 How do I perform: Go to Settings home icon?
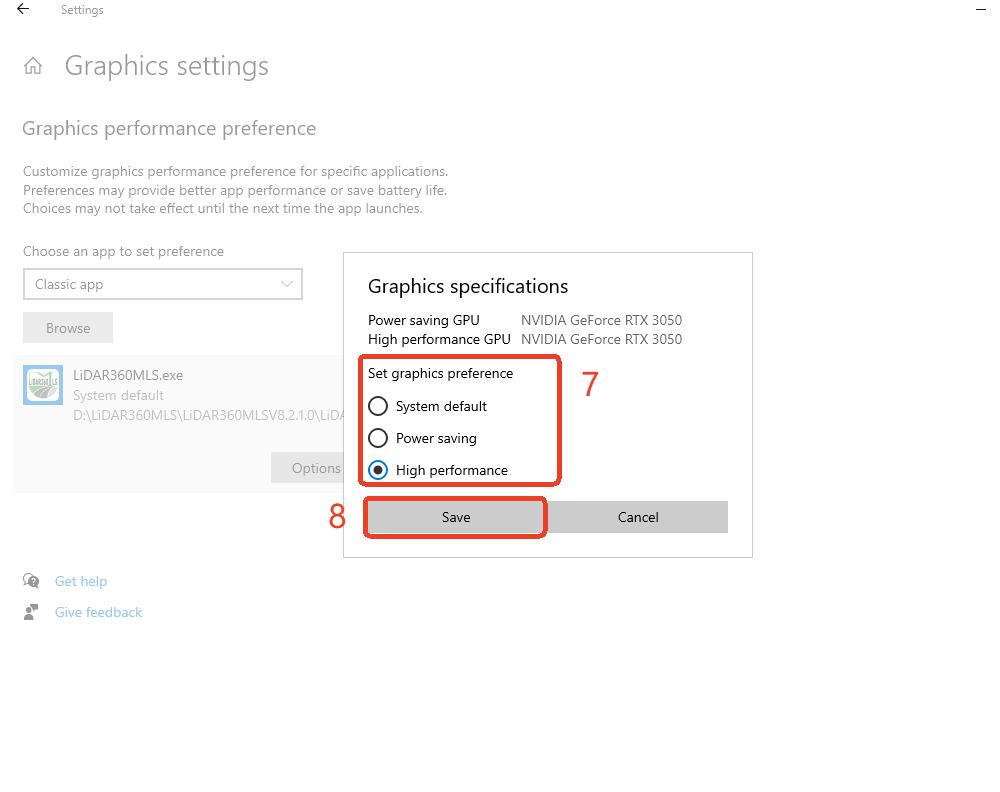pyautogui.click(x=33, y=66)
